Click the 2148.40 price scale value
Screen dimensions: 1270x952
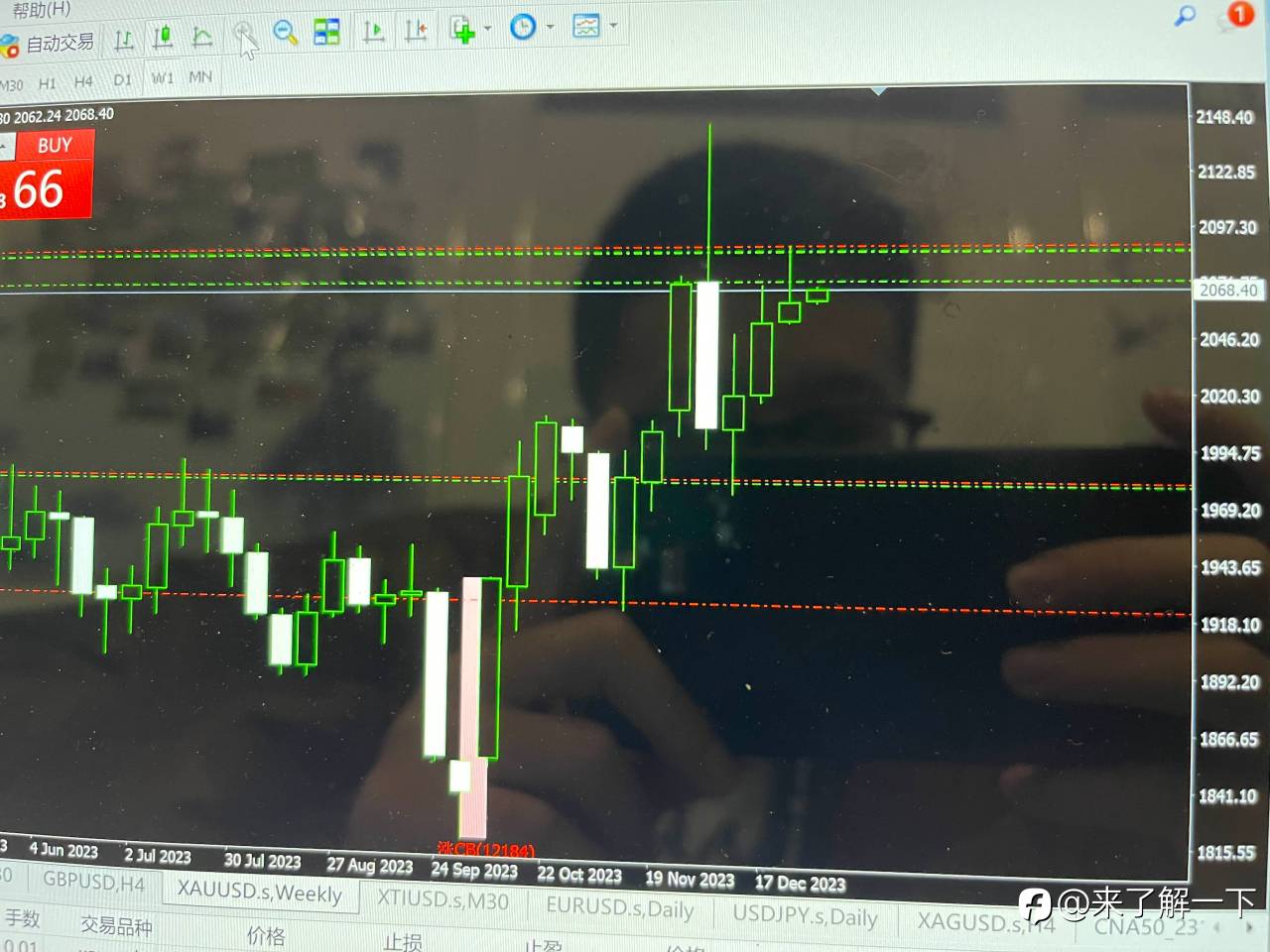click(x=1225, y=117)
